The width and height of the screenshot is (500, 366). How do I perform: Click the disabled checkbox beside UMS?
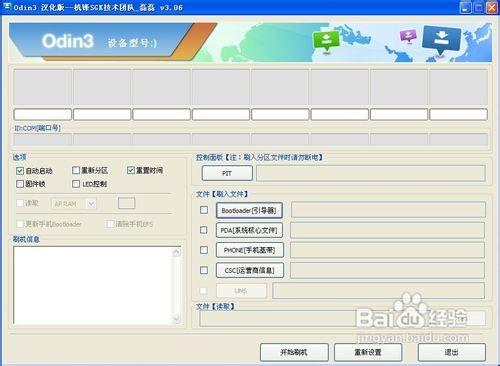coord(203,291)
